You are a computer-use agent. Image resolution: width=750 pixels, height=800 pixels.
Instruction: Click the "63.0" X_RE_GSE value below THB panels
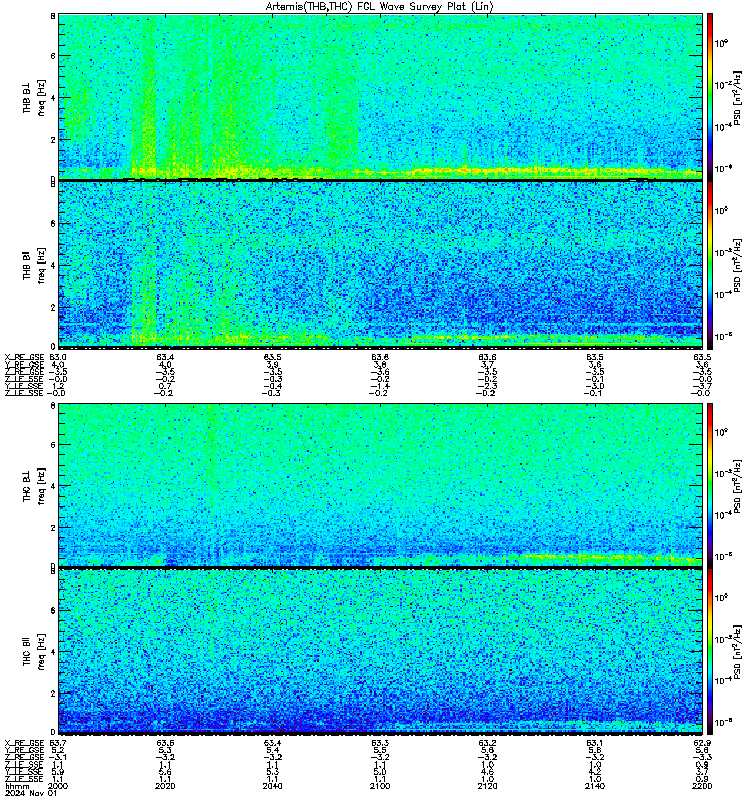pyautogui.click(x=58, y=357)
